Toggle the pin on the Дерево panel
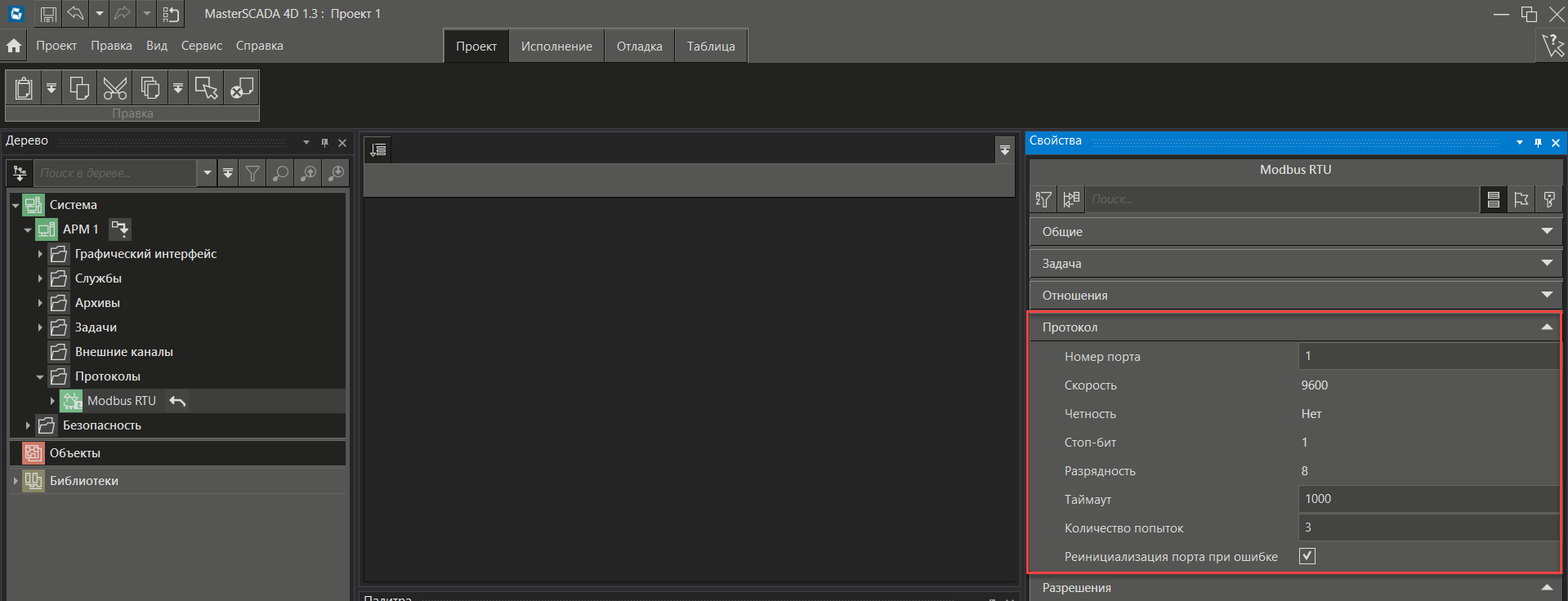This screenshot has height=601, width=1568. pos(324,142)
